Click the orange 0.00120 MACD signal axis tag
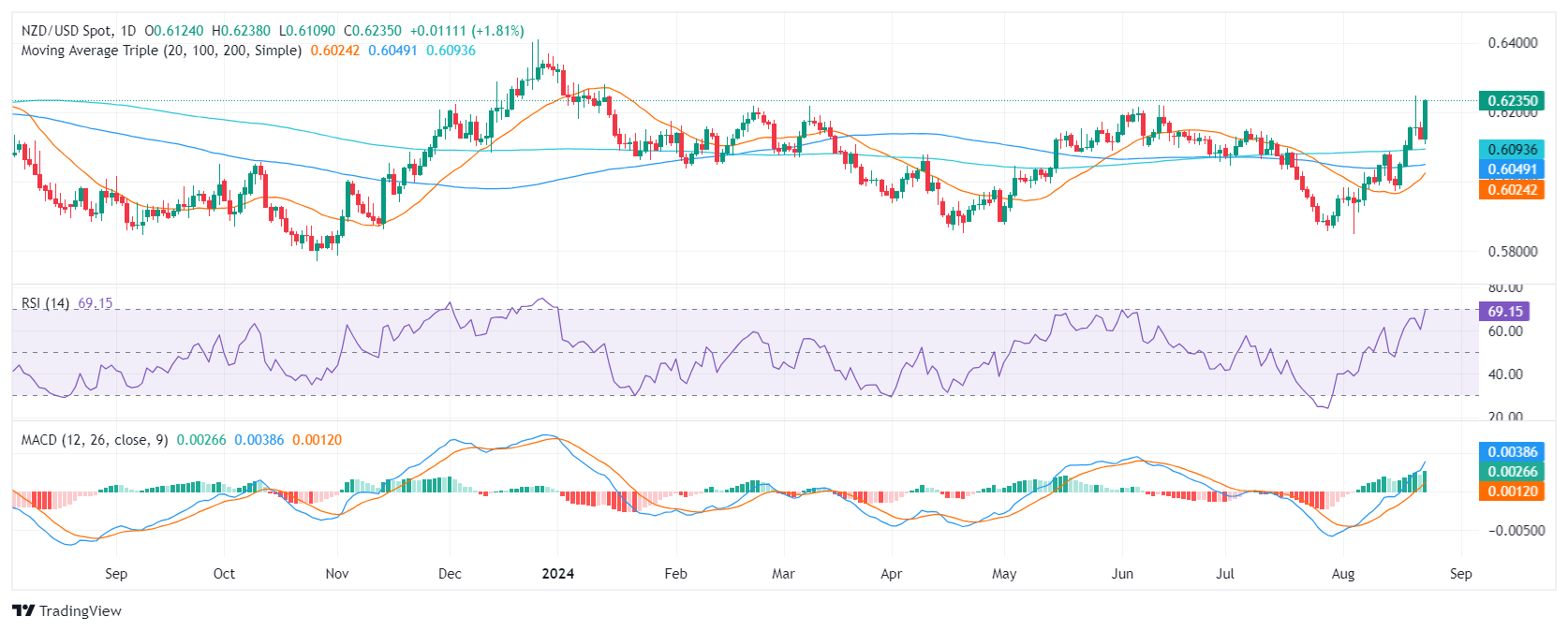 1512,492
